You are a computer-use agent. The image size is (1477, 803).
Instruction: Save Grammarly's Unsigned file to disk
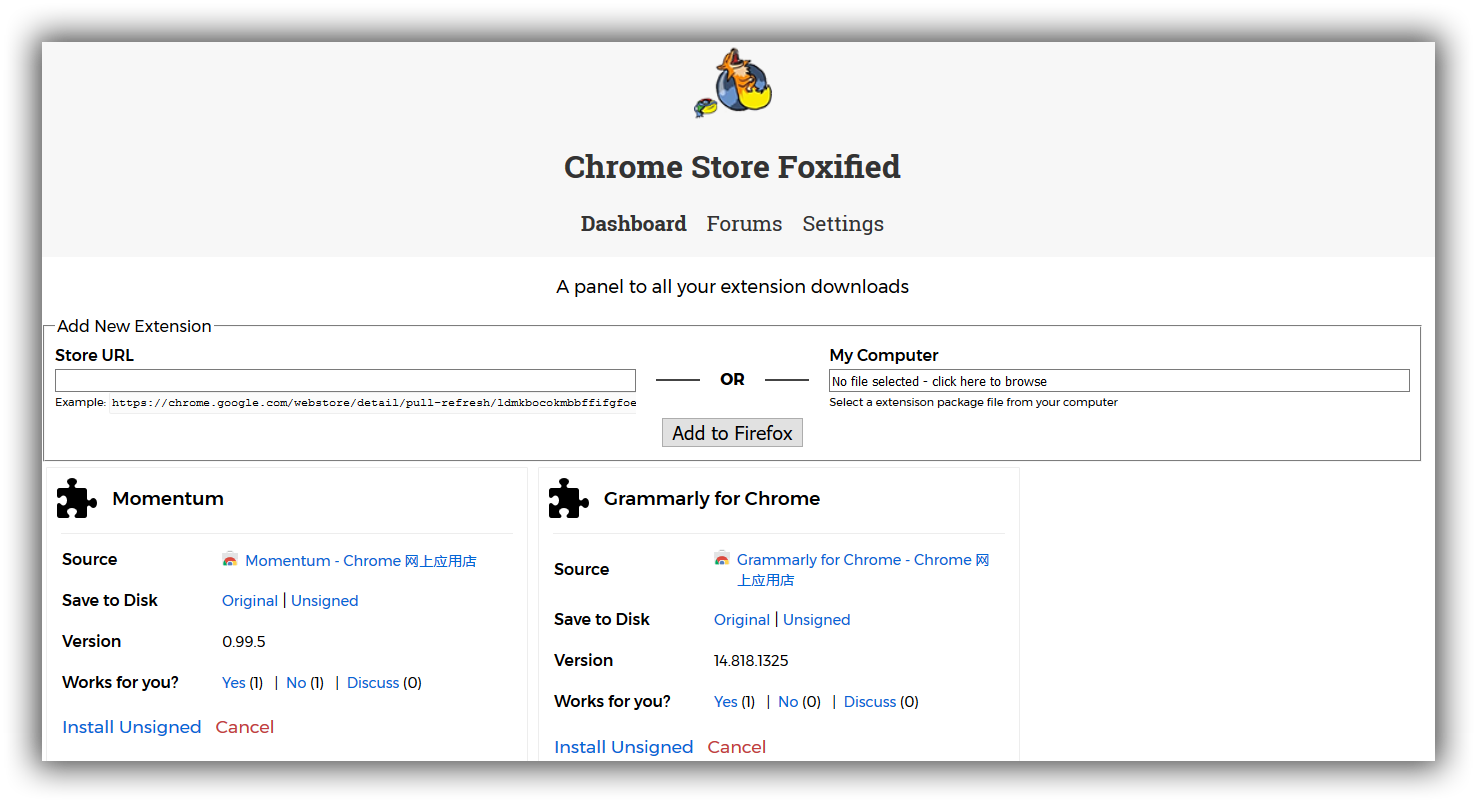pos(816,619)
